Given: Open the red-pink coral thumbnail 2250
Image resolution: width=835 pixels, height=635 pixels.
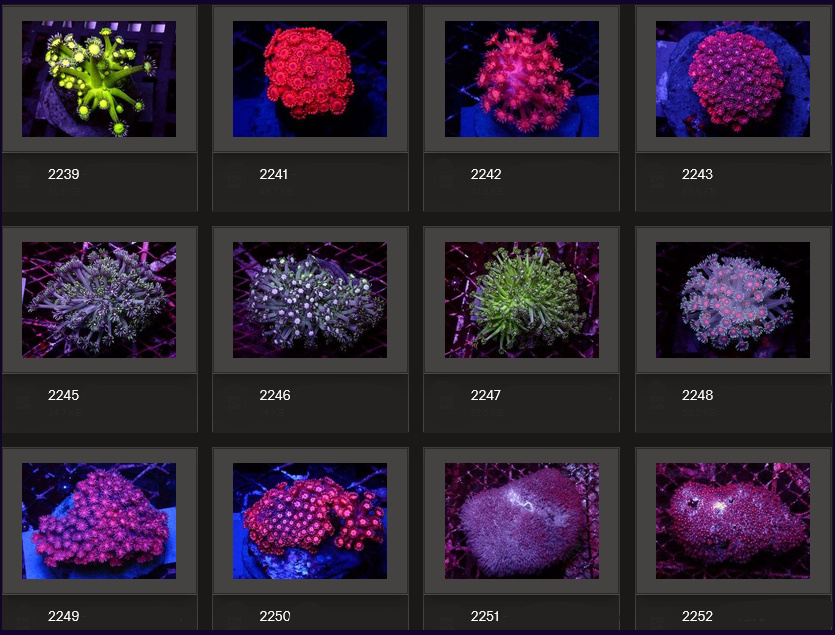Looking at the screenshot, I should [x=310, y=521].
